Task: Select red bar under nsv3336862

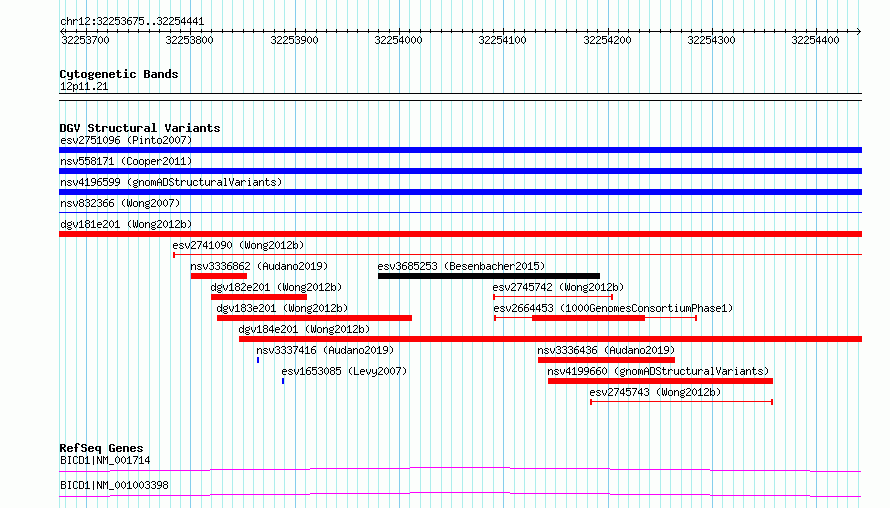Action: pyautogui.click(x=219, y=276)
